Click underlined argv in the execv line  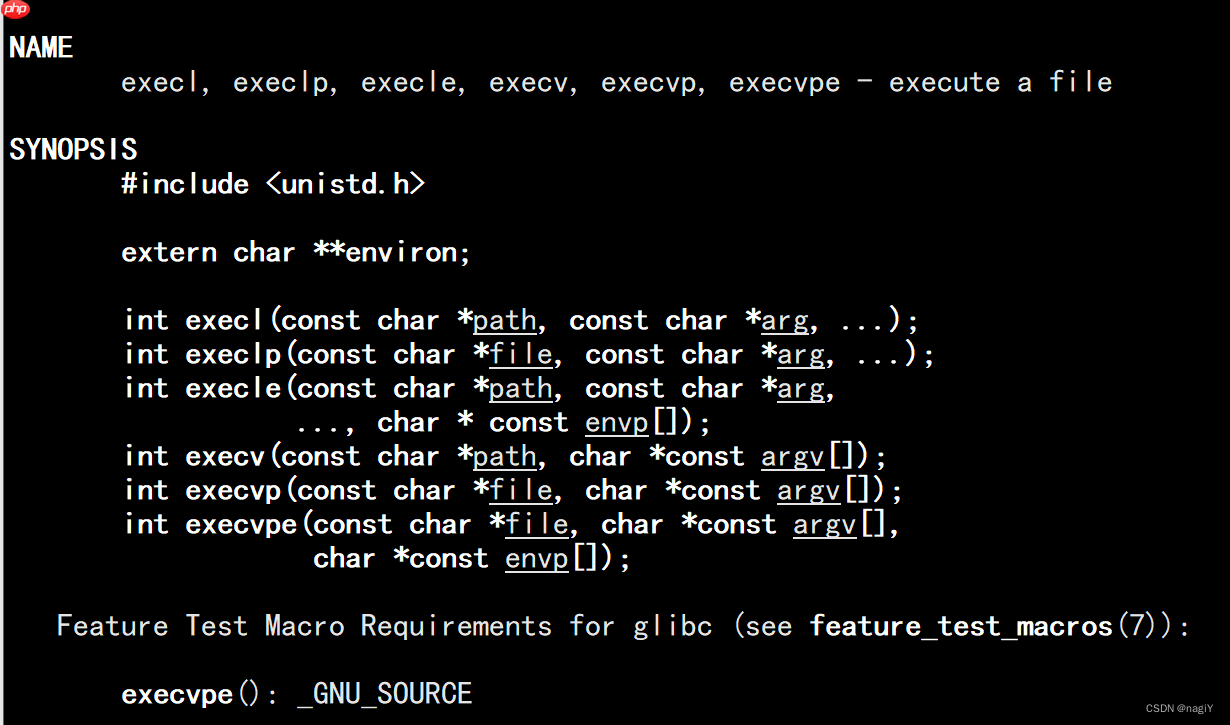[793, 457]
